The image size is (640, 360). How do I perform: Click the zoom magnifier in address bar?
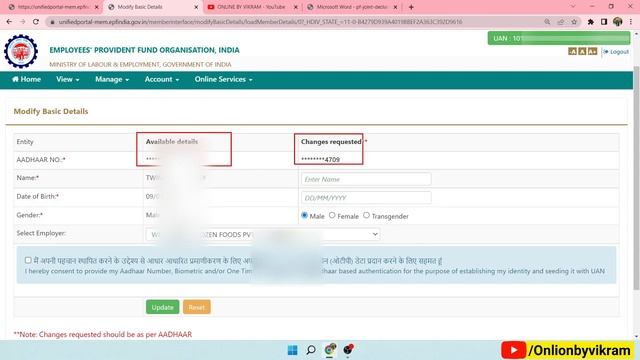click(x=547, y=22)
